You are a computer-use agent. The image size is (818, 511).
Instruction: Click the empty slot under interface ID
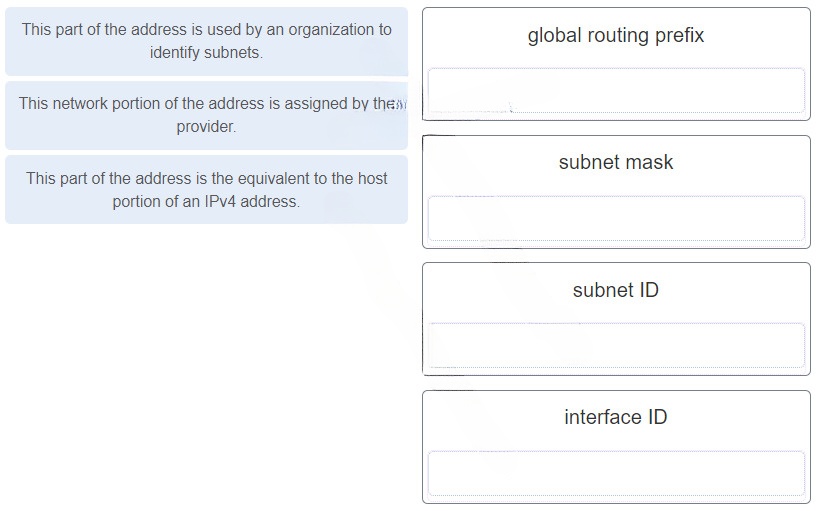point(616,473)
